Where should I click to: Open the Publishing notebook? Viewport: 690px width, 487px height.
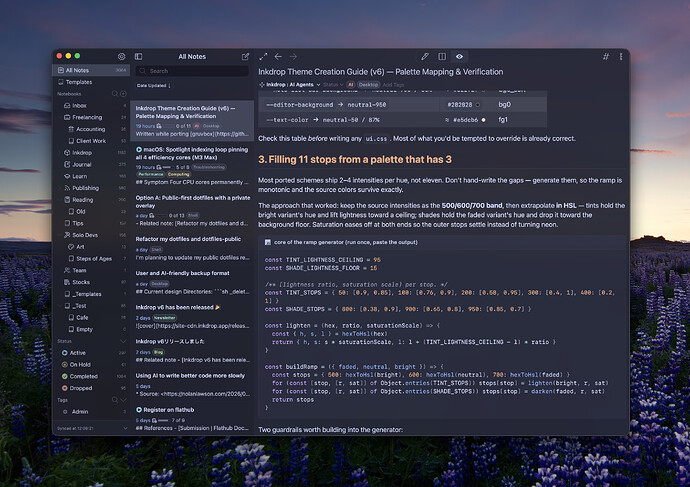pos(91,188)
